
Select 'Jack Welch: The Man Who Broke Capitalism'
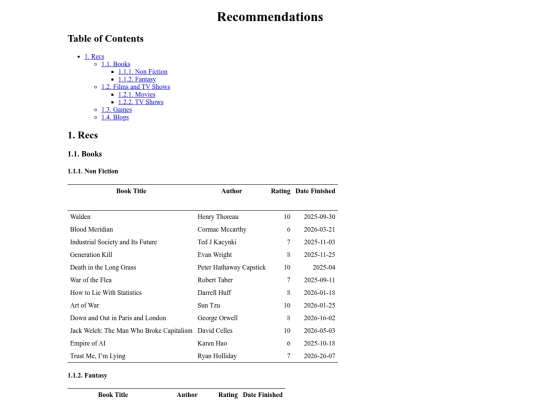[131, 331]
